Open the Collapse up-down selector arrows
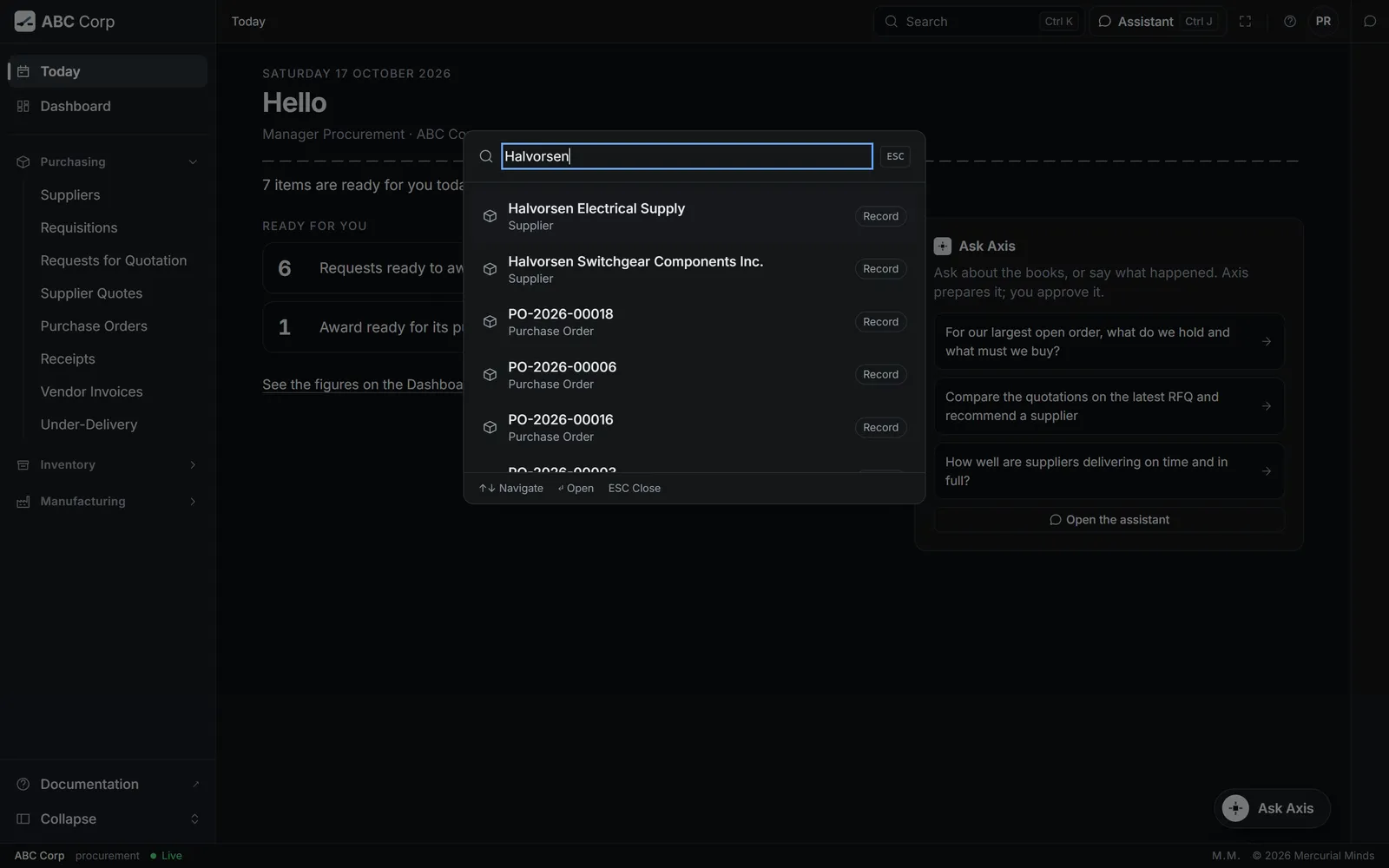 (194, 819)
